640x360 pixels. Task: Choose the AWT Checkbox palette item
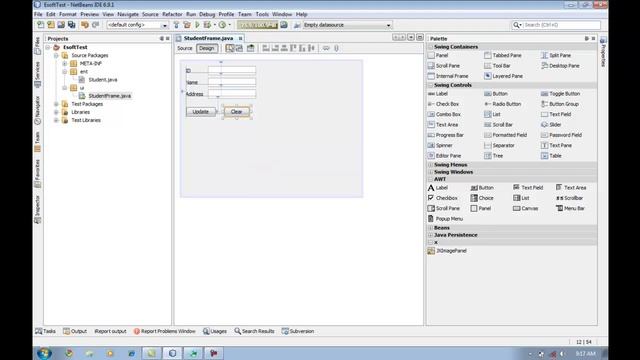point(442,198)
